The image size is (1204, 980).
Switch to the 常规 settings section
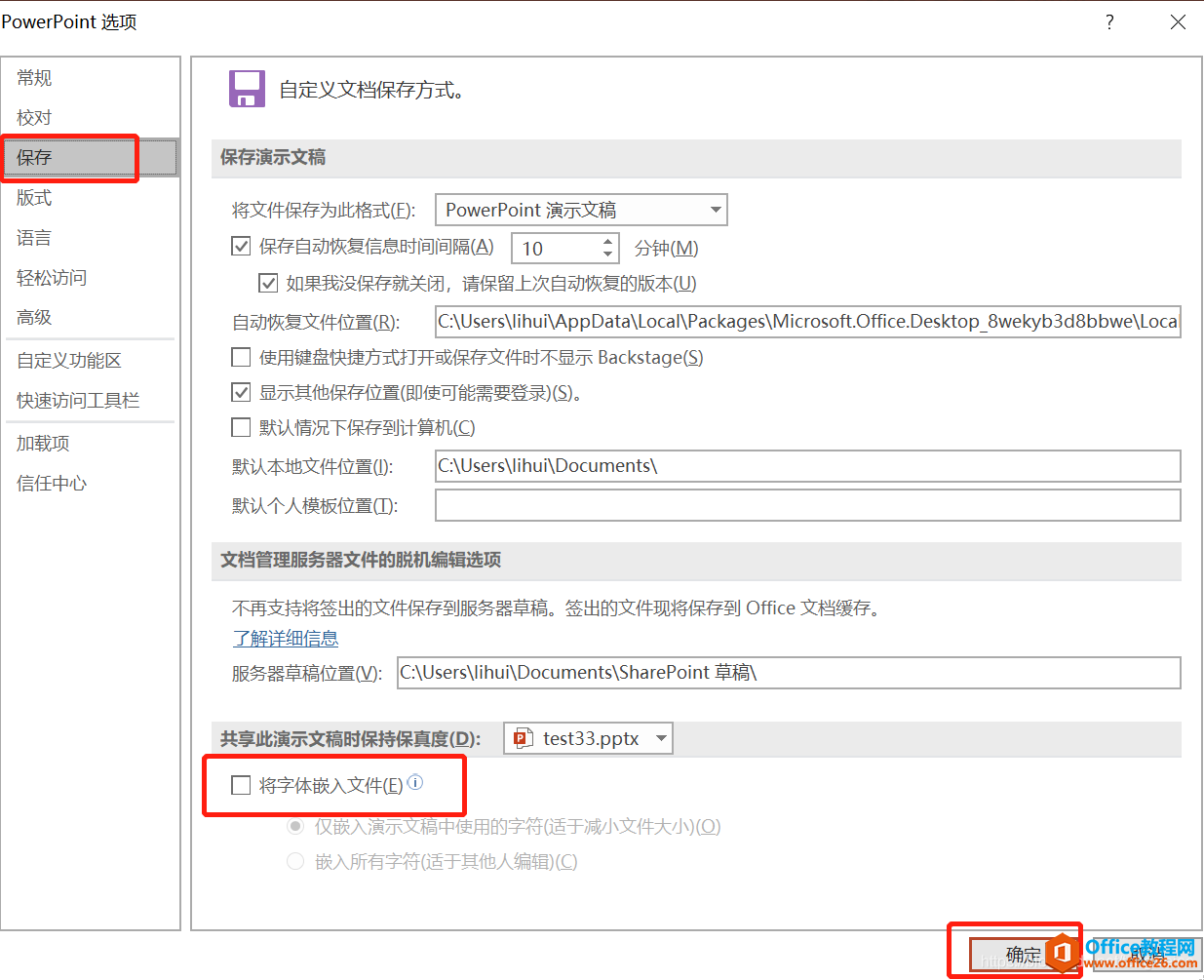coord(33,78)
